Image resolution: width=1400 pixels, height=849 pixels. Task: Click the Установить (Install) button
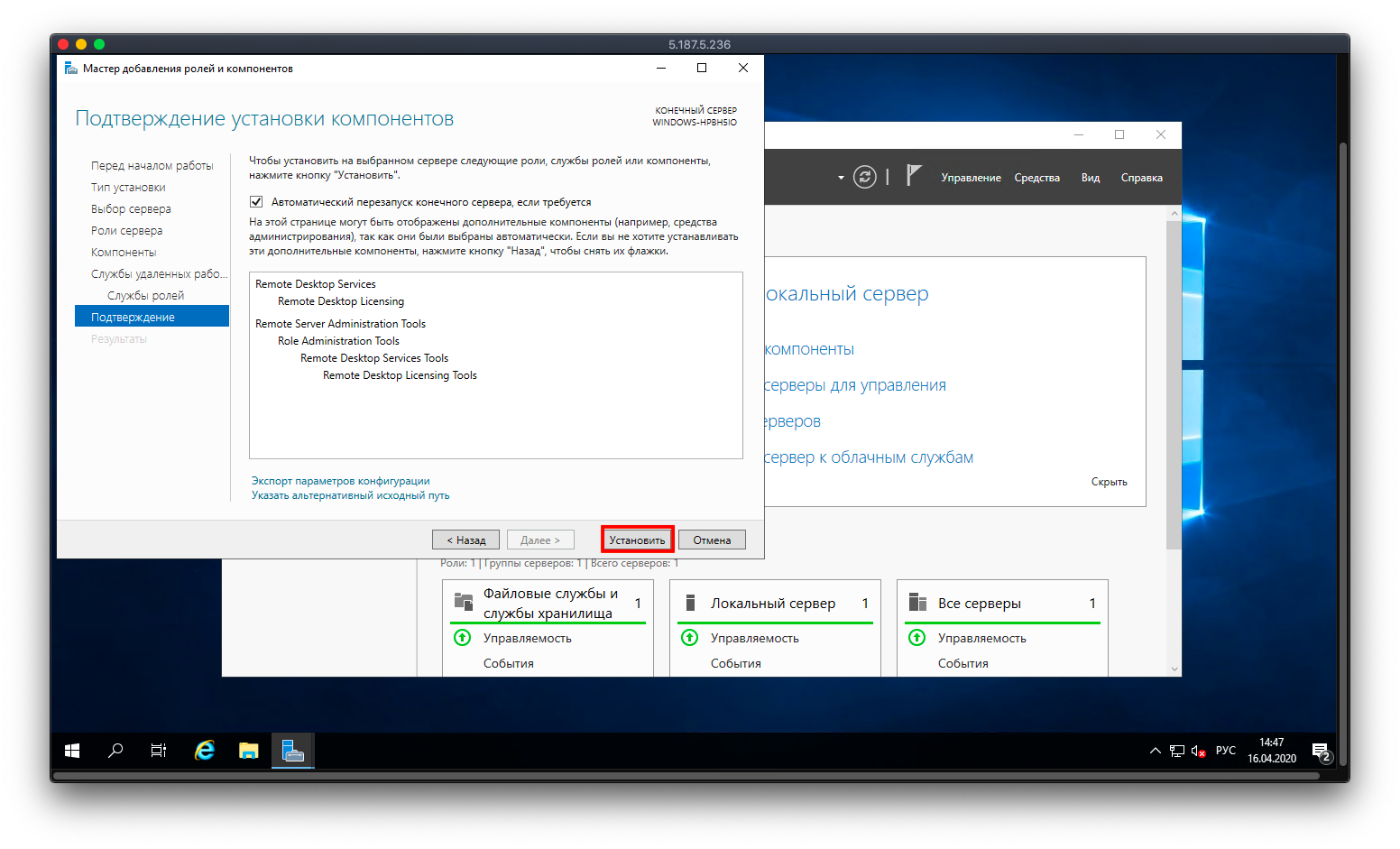tap(637, 540)
